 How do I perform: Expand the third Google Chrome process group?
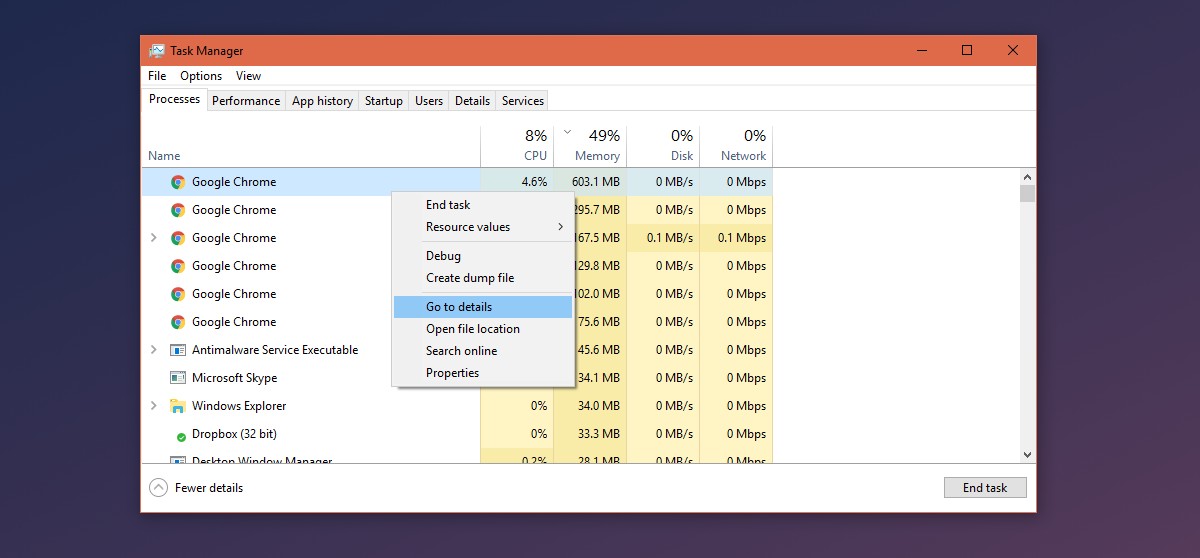point(153,238)
